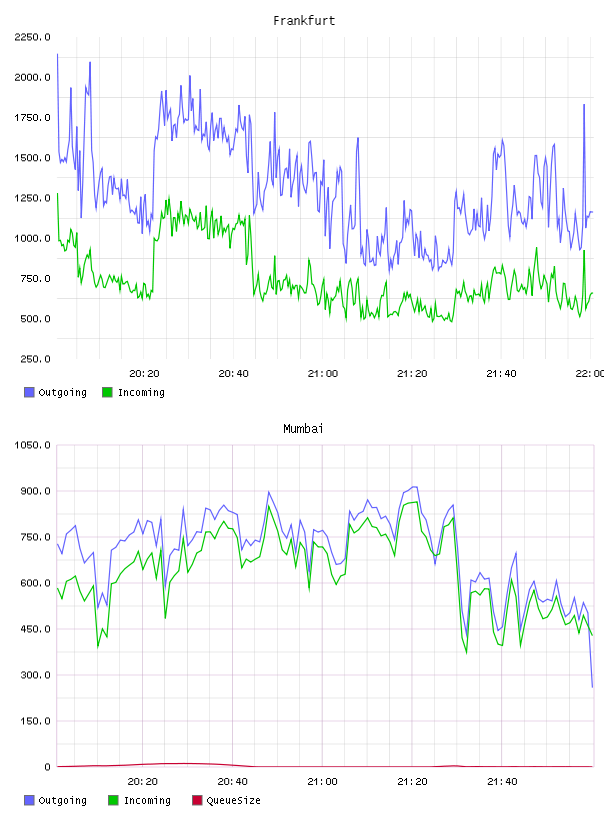Click the Frankfurt chart title
Viewport: 608px width, 816px height.
[x=304, y=21]
